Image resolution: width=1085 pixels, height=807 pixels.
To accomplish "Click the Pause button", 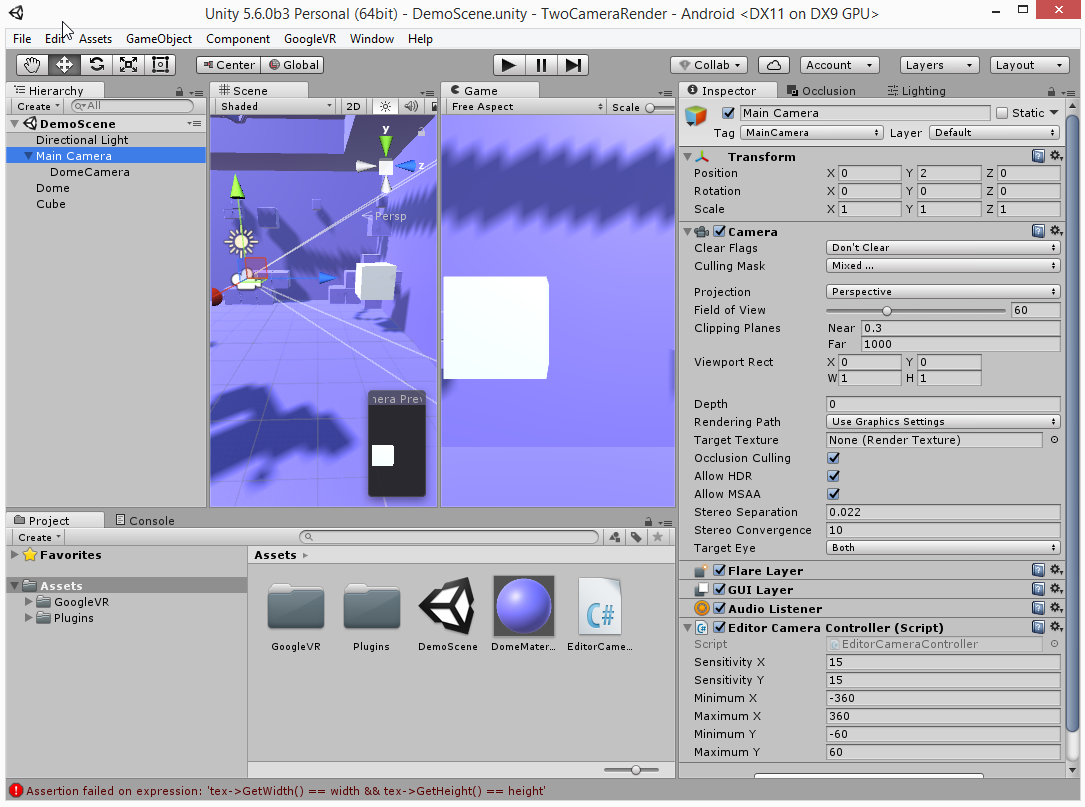I will pyautogui.click(x=541, y=65).
